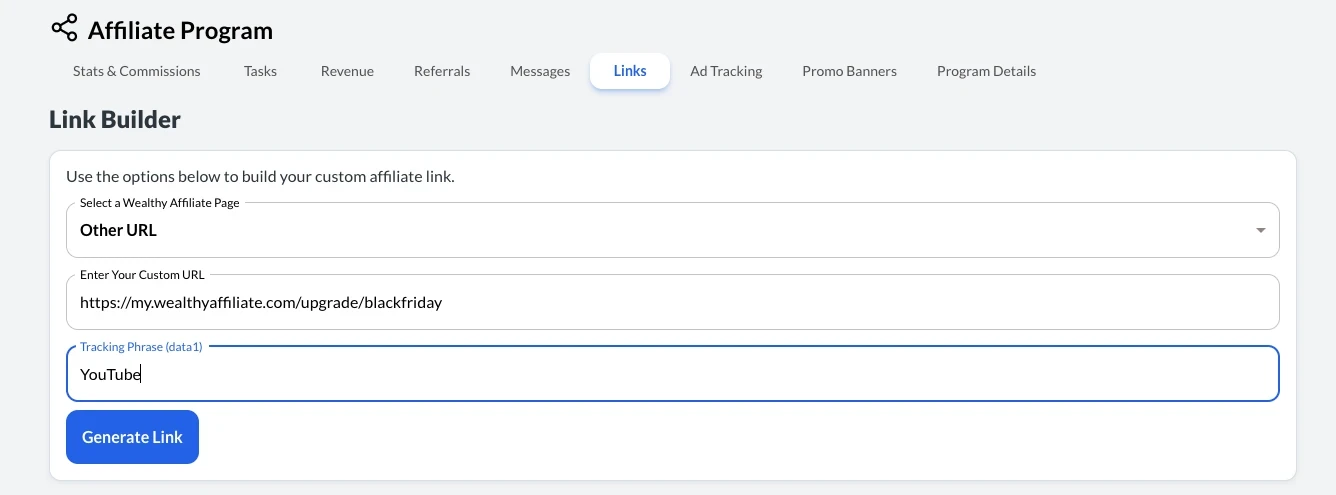Open the Stats & Commissions tab
The width and height of the screenshot is (1336, 495).
(x=136, y=71)
